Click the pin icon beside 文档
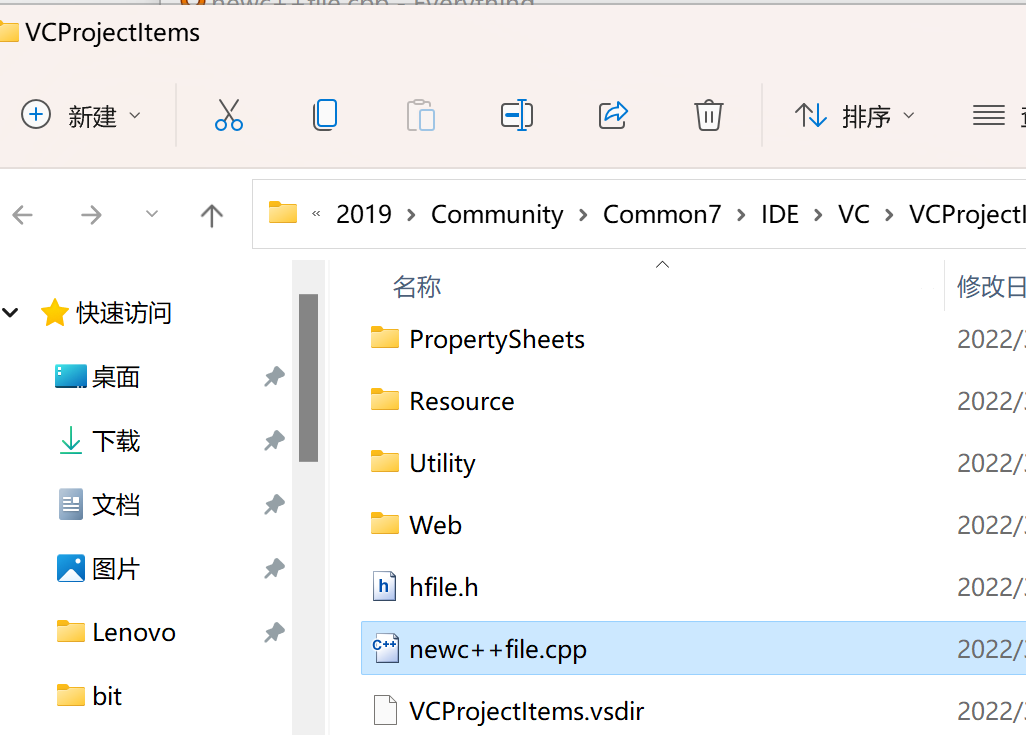Screen dimensions: 1026x735 pyautogui.click(x=274, y=505)
